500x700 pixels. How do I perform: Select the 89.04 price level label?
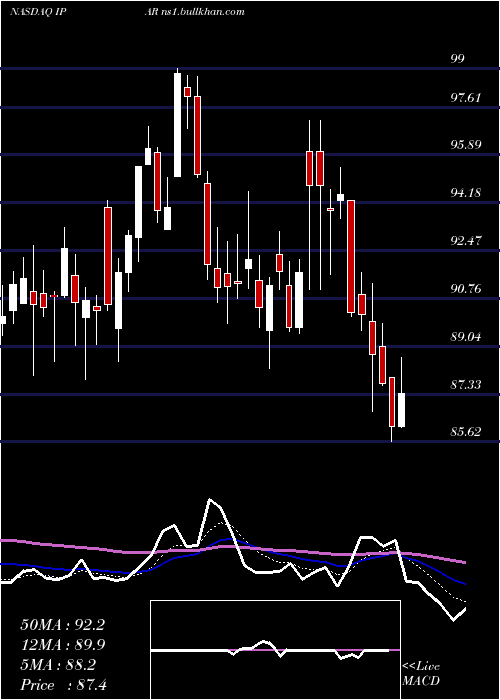(466, 337)
